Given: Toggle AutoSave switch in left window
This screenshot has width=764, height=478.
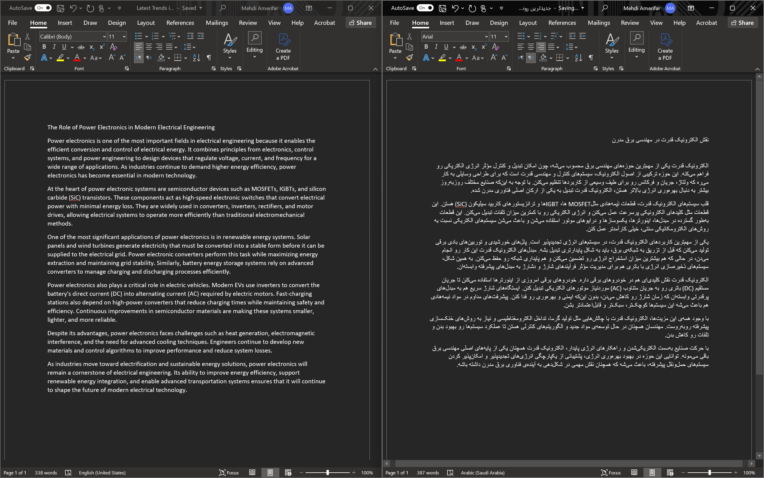Looking at the screenshot, I should click(x=43, y=8).
